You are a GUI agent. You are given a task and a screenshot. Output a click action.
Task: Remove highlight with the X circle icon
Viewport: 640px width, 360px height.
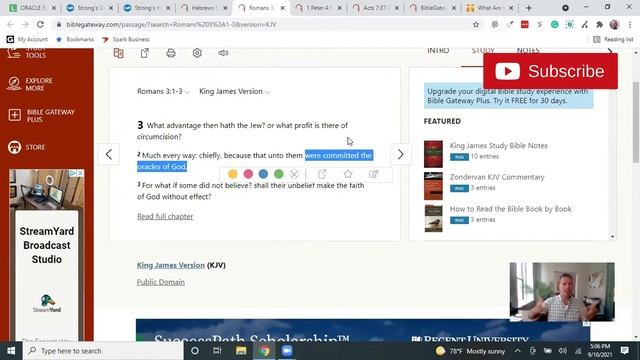point(294,174)
